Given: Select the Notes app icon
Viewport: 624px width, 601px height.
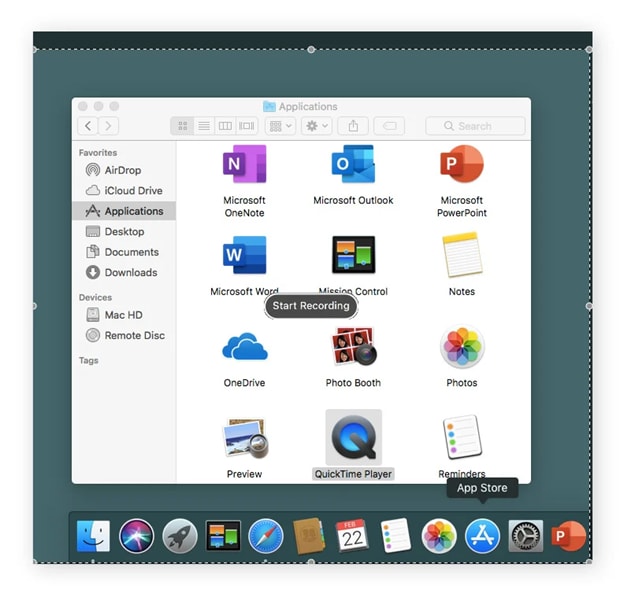Looking at the screenshot, I should tap(462, 255).
